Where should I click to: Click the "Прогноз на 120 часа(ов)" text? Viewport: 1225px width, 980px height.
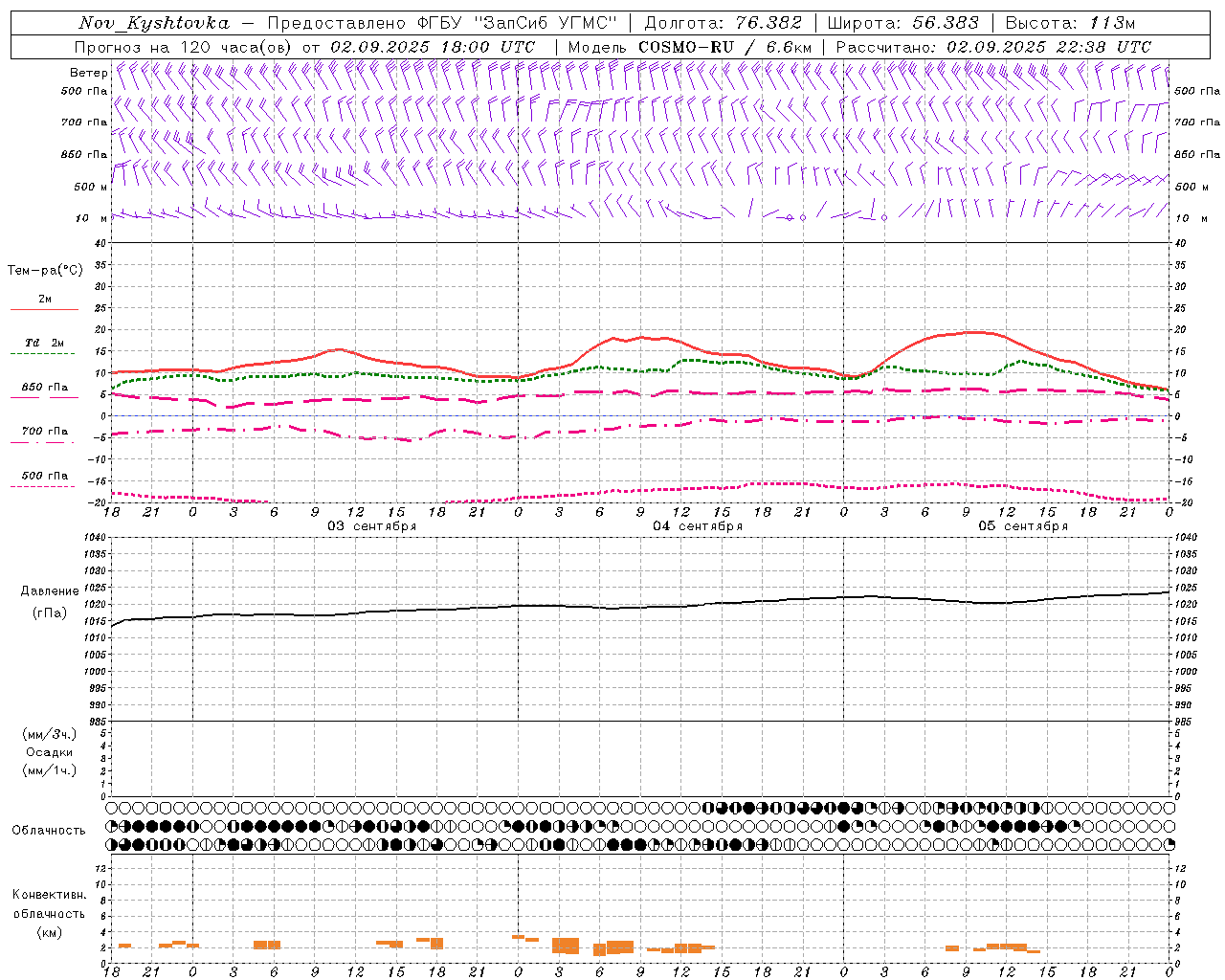185,47
